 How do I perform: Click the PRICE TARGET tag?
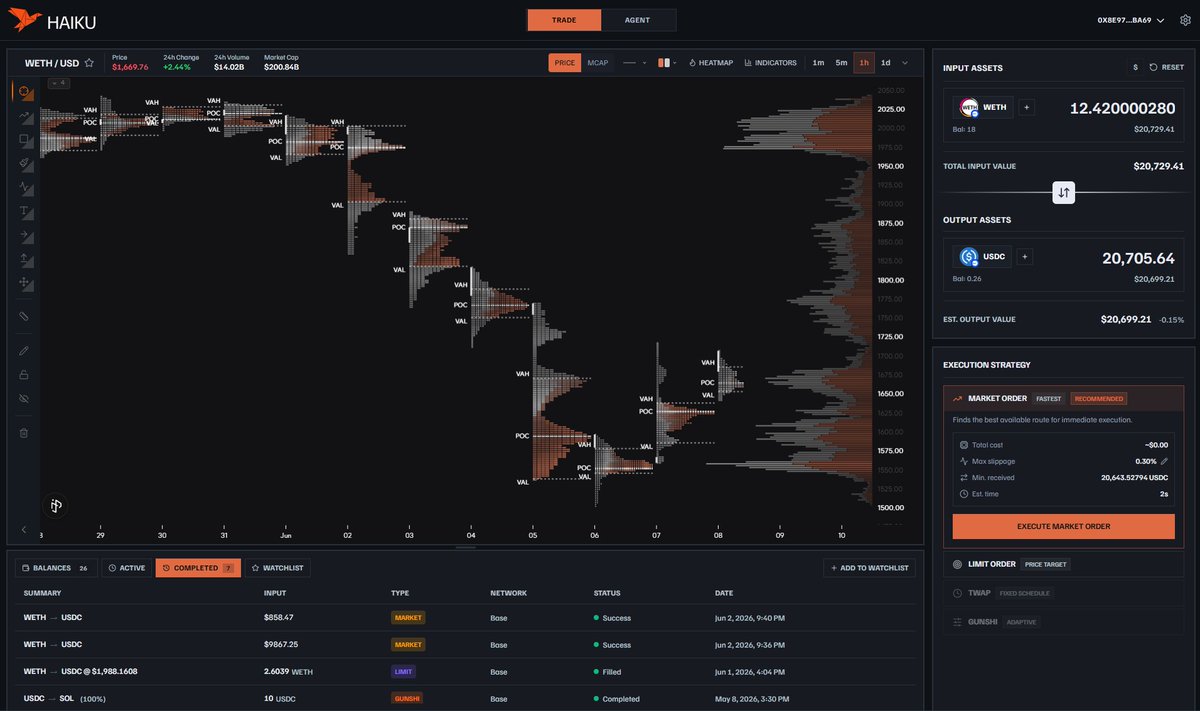click(x=1046, y=565)
